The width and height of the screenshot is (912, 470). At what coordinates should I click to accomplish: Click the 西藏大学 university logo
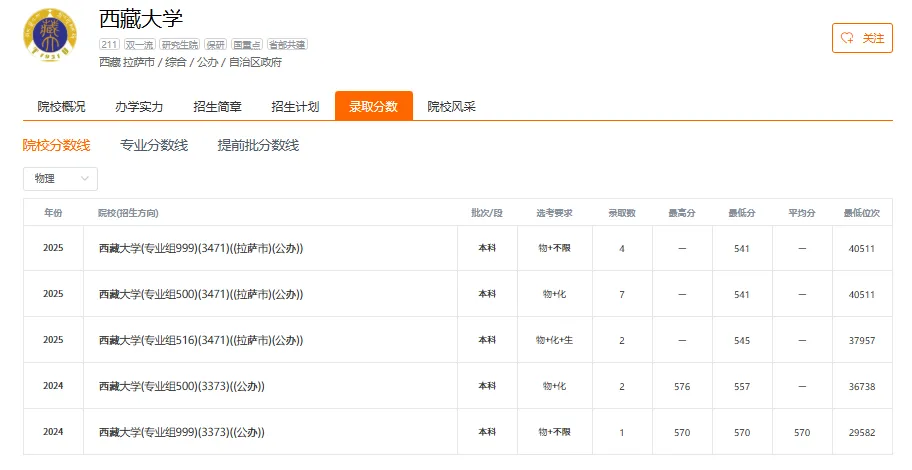50,35
